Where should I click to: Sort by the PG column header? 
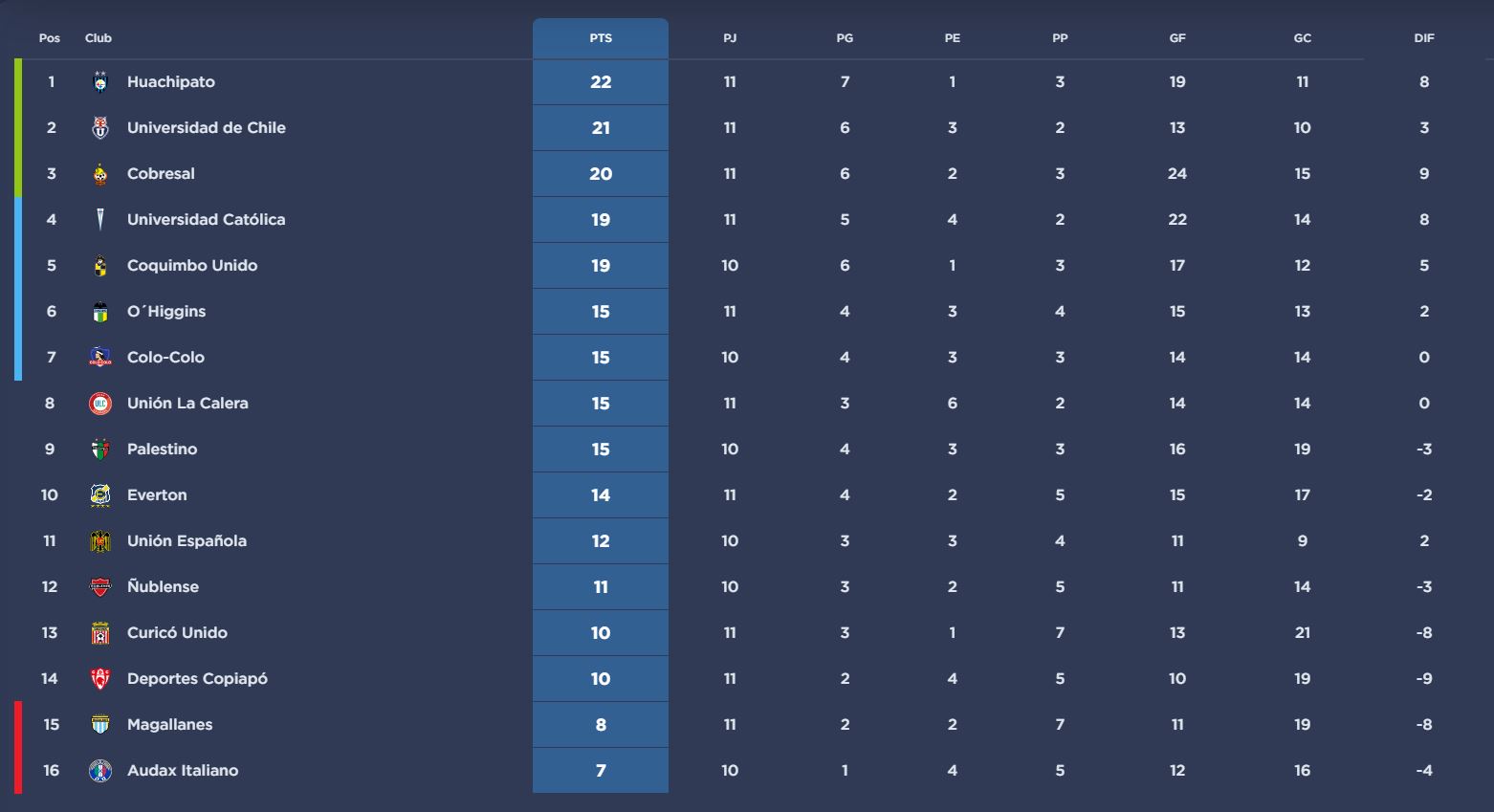tap(845, 38)
